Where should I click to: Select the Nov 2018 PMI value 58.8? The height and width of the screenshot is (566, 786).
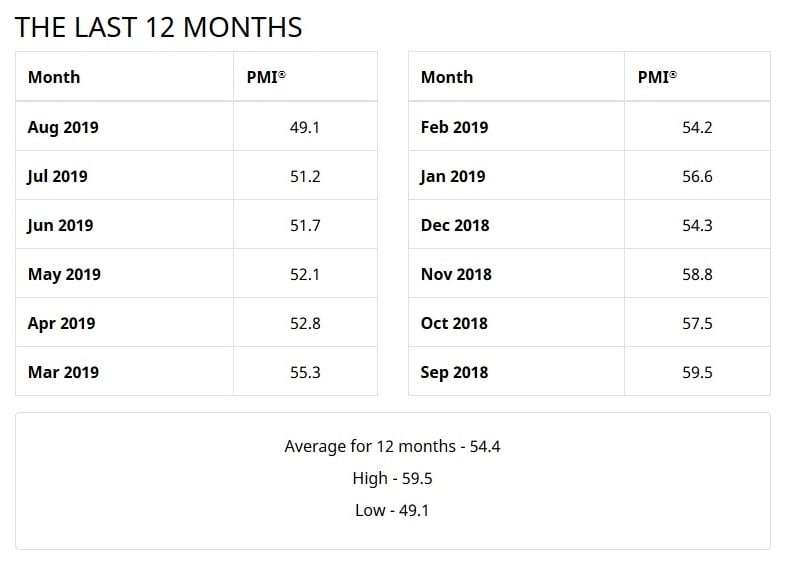click(697, 274)
